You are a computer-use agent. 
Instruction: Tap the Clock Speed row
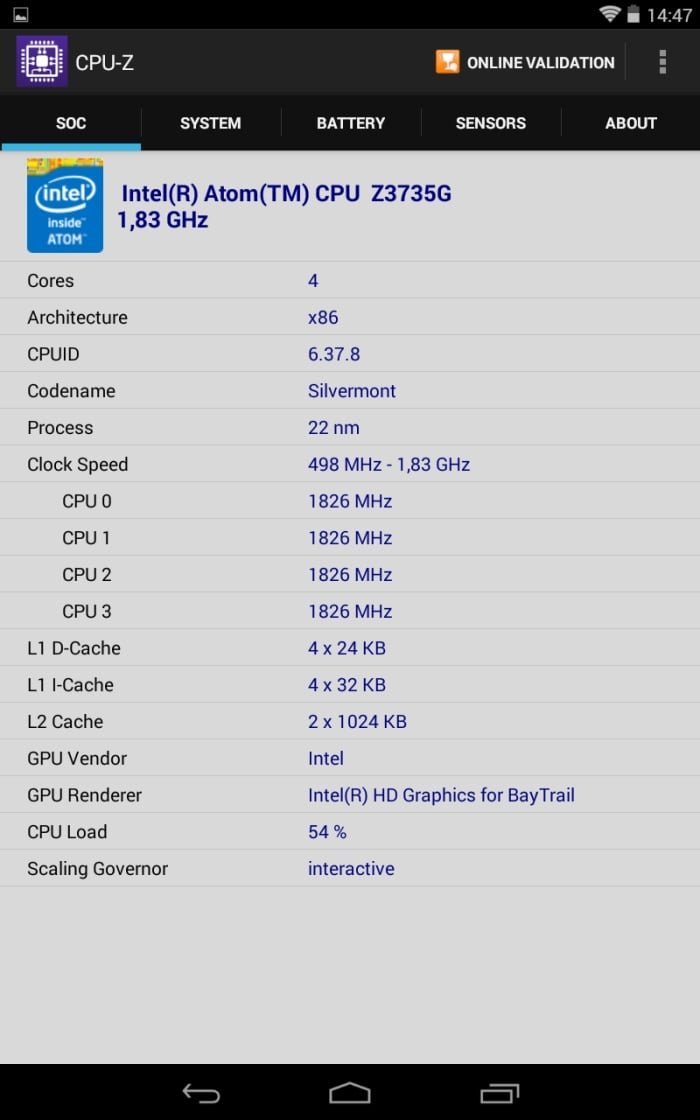350,464
